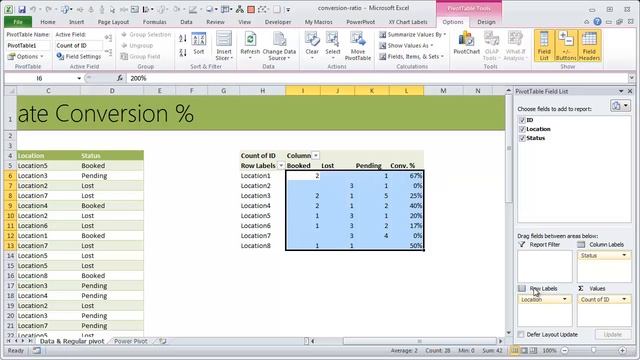Uncheck the Status field checkbox
This screenshot has height=360, width=640.
coord(522,138)
